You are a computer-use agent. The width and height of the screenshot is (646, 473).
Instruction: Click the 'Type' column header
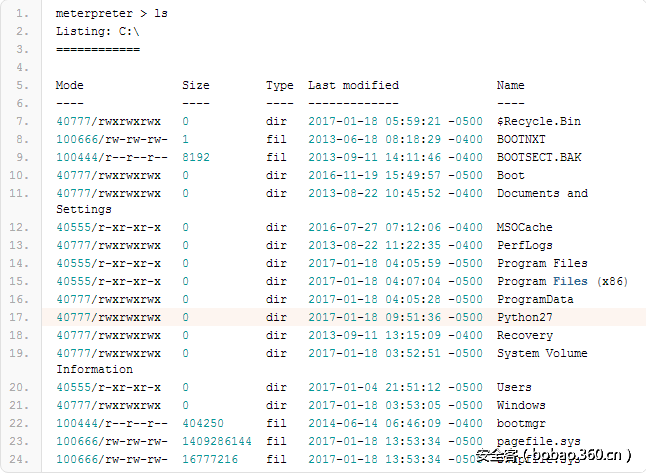(280, 85)
